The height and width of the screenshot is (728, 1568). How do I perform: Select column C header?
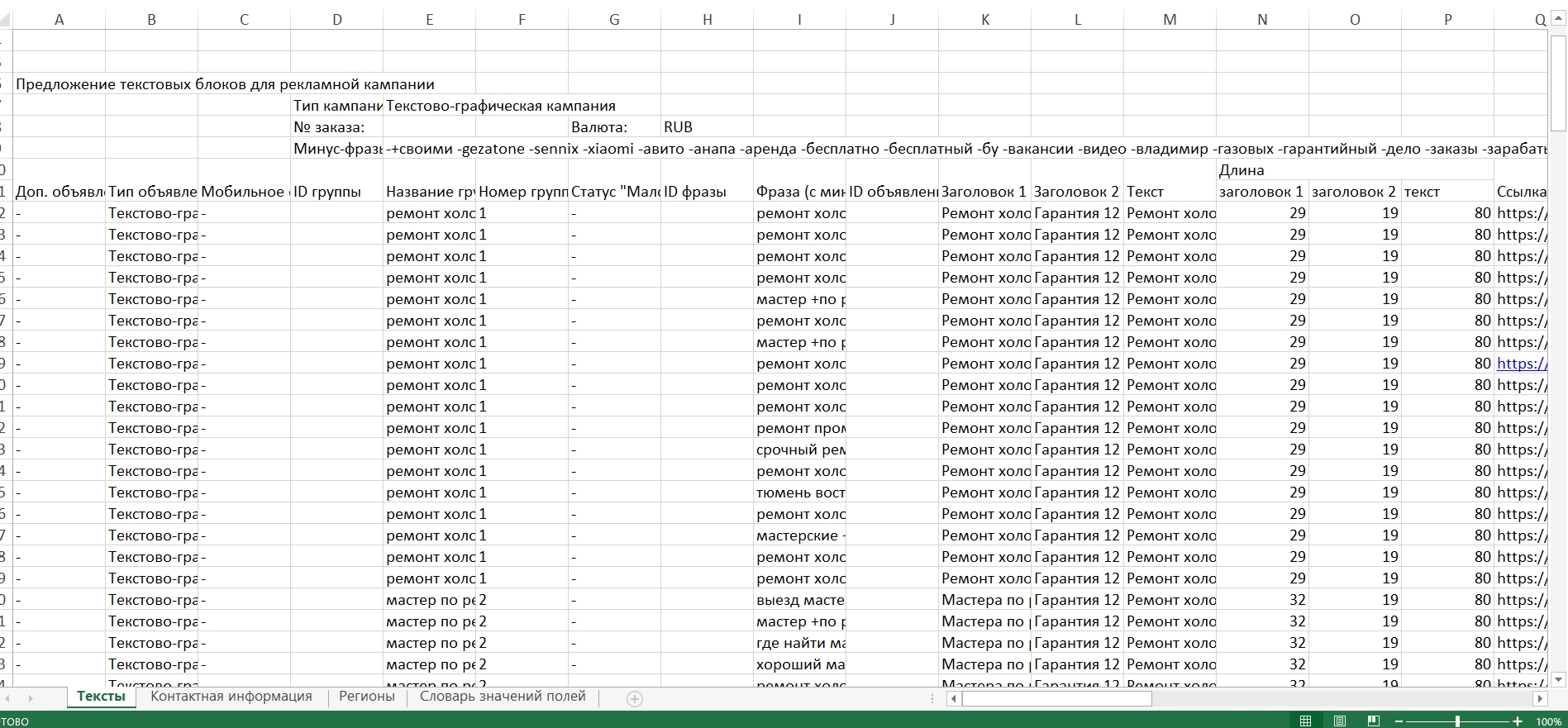click(x=245, y=20)
